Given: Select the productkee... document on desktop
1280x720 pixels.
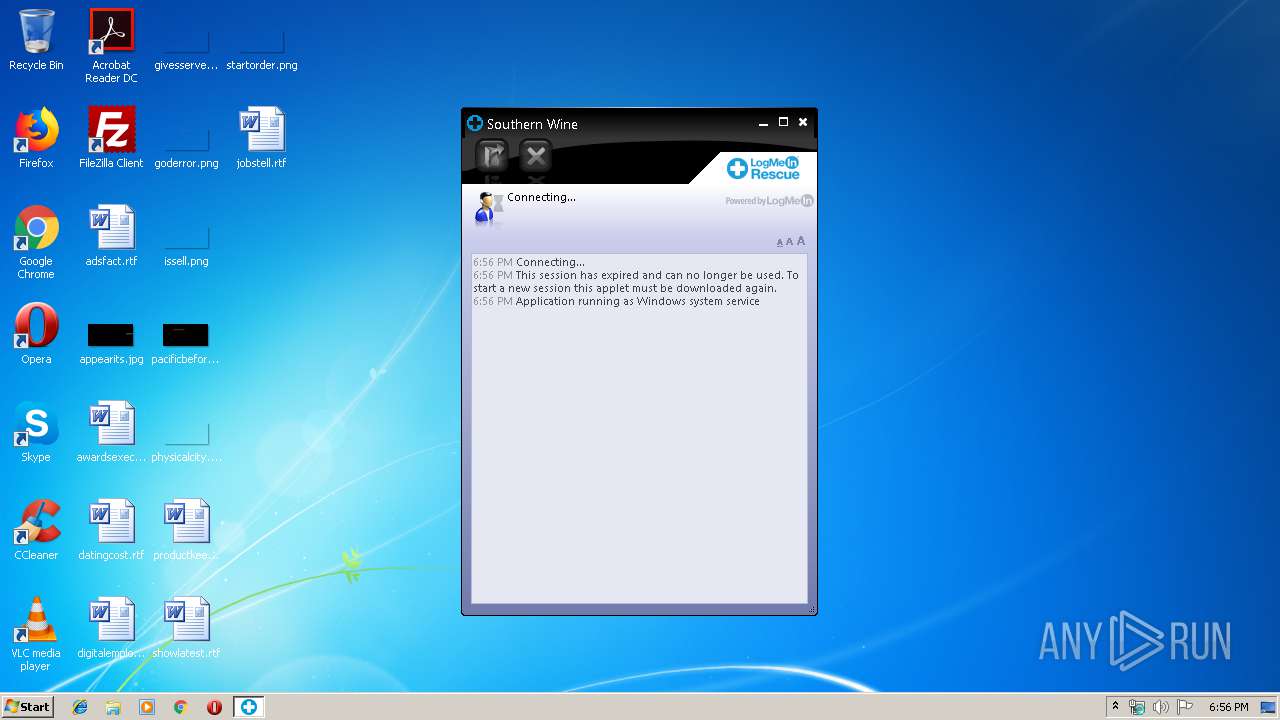Looking at the screenshot, I should (186, 530).
